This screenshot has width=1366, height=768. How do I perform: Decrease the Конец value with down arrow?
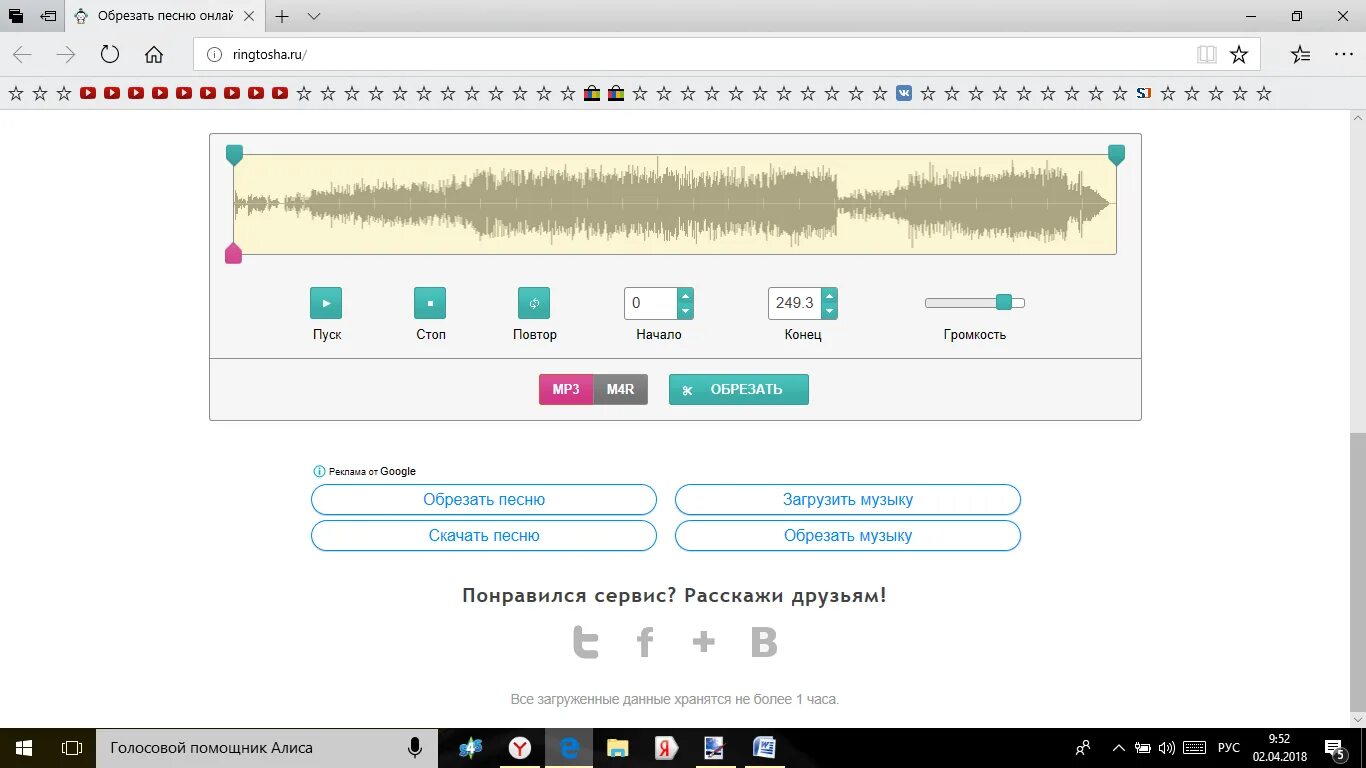830,311
